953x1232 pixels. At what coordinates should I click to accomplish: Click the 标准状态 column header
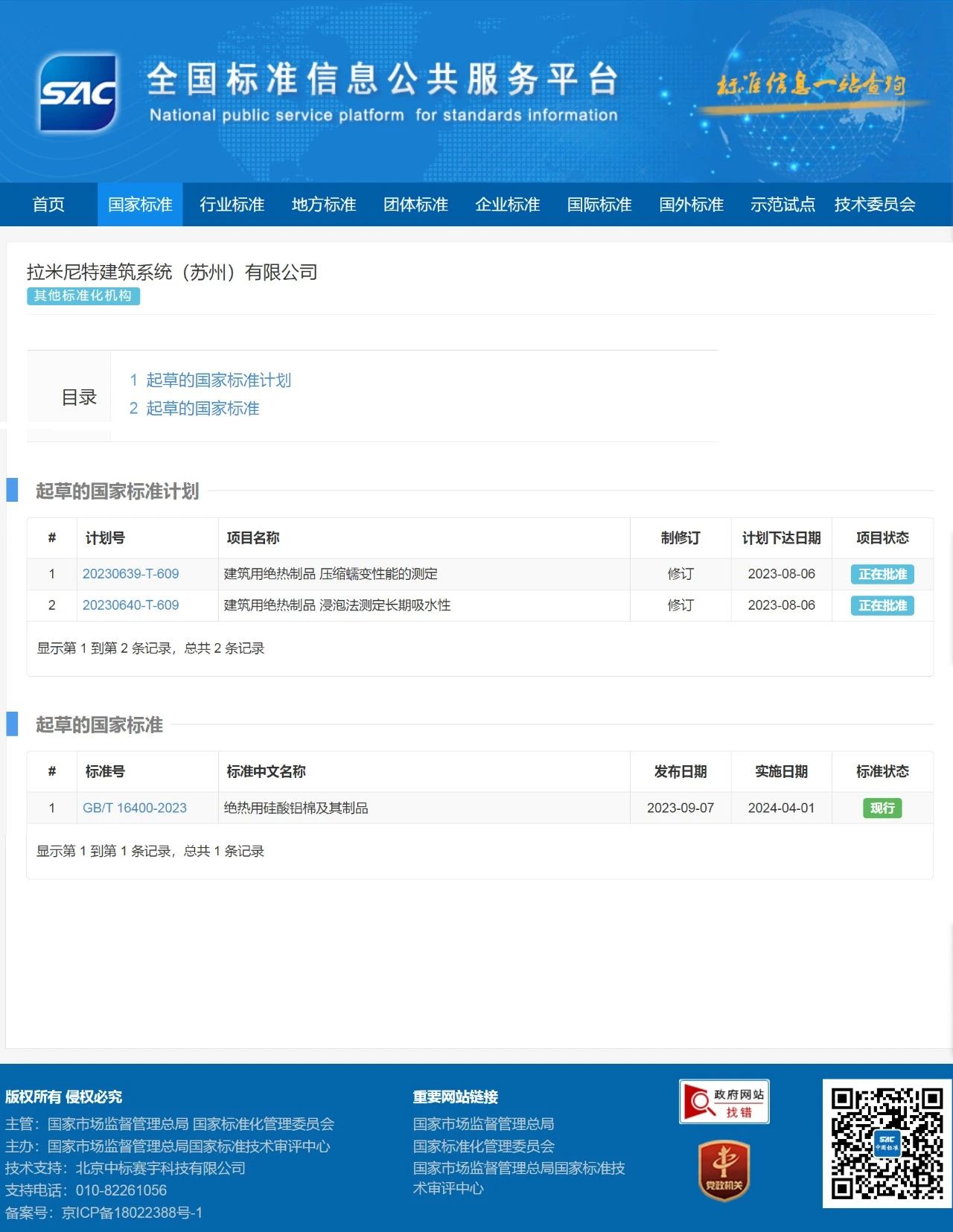pos(882,772)
